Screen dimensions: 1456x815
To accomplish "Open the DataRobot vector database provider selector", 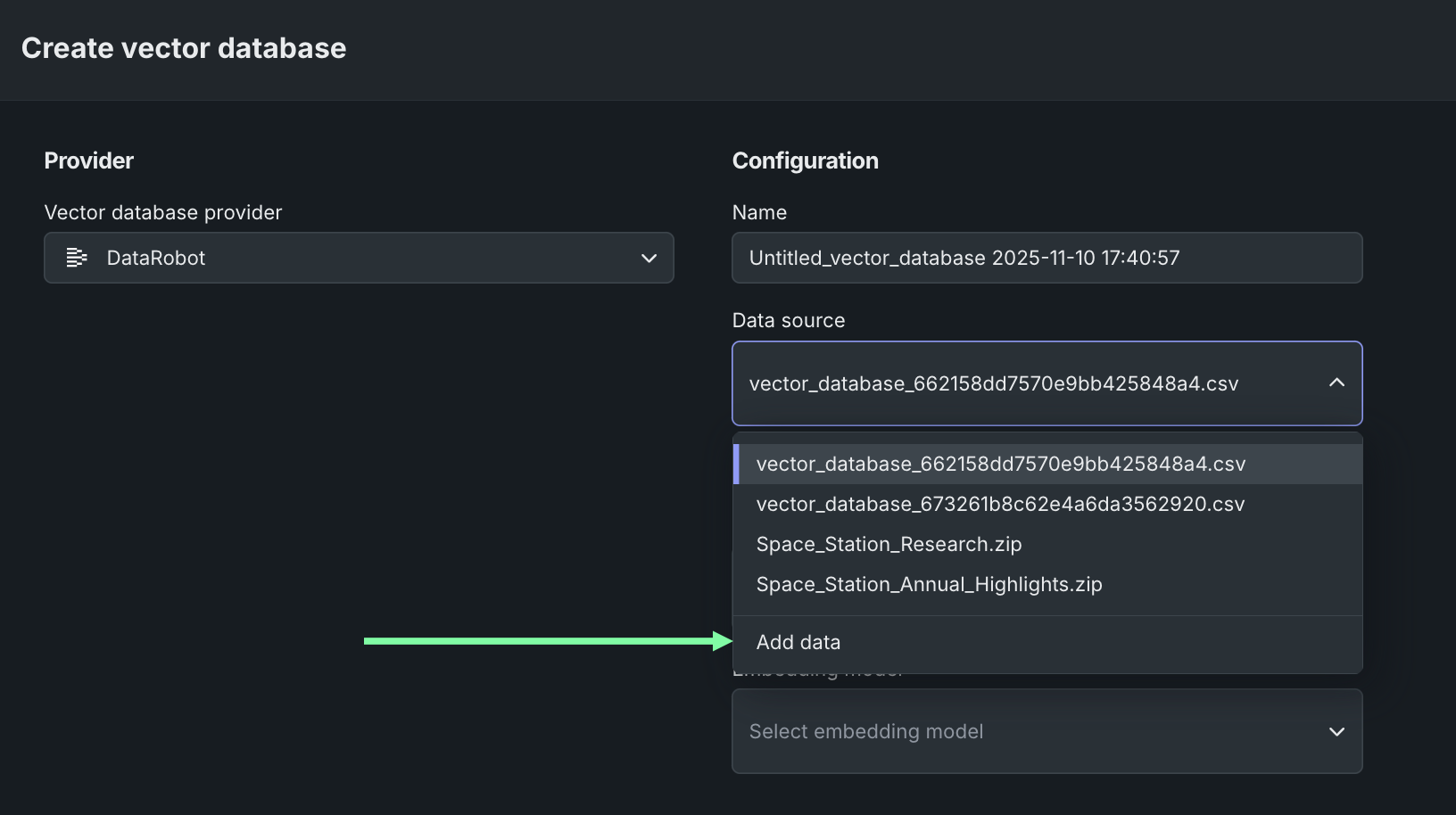I will click(x=357, y=258).
